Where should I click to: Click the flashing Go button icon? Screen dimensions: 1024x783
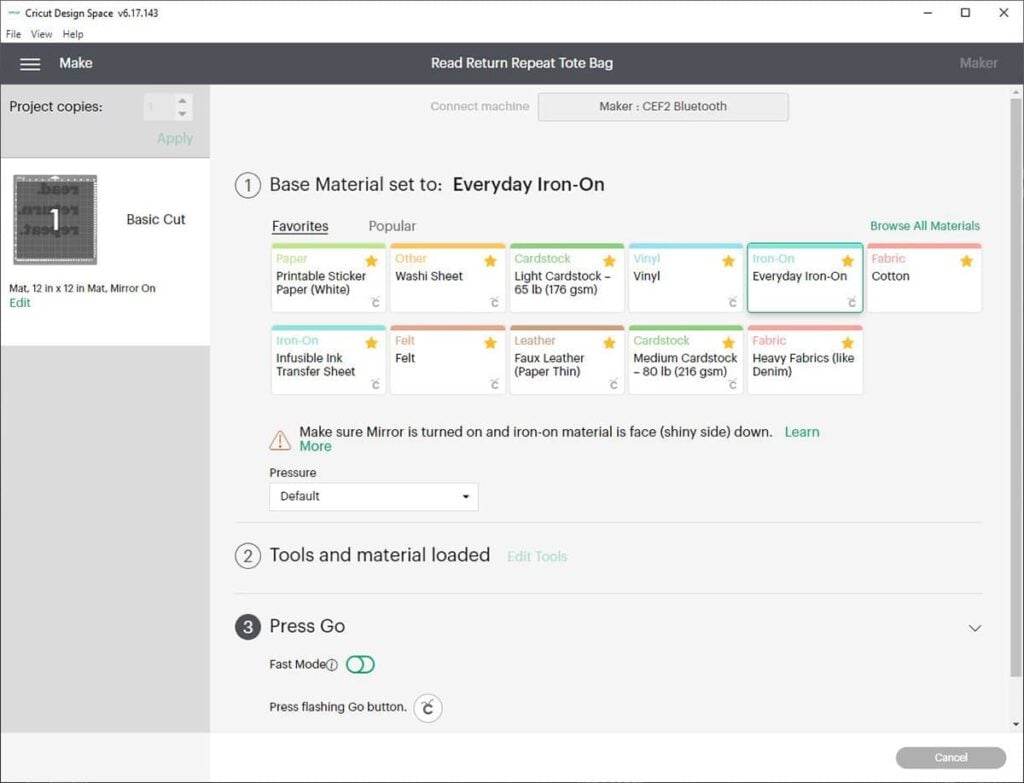click(x=428, y=707)
